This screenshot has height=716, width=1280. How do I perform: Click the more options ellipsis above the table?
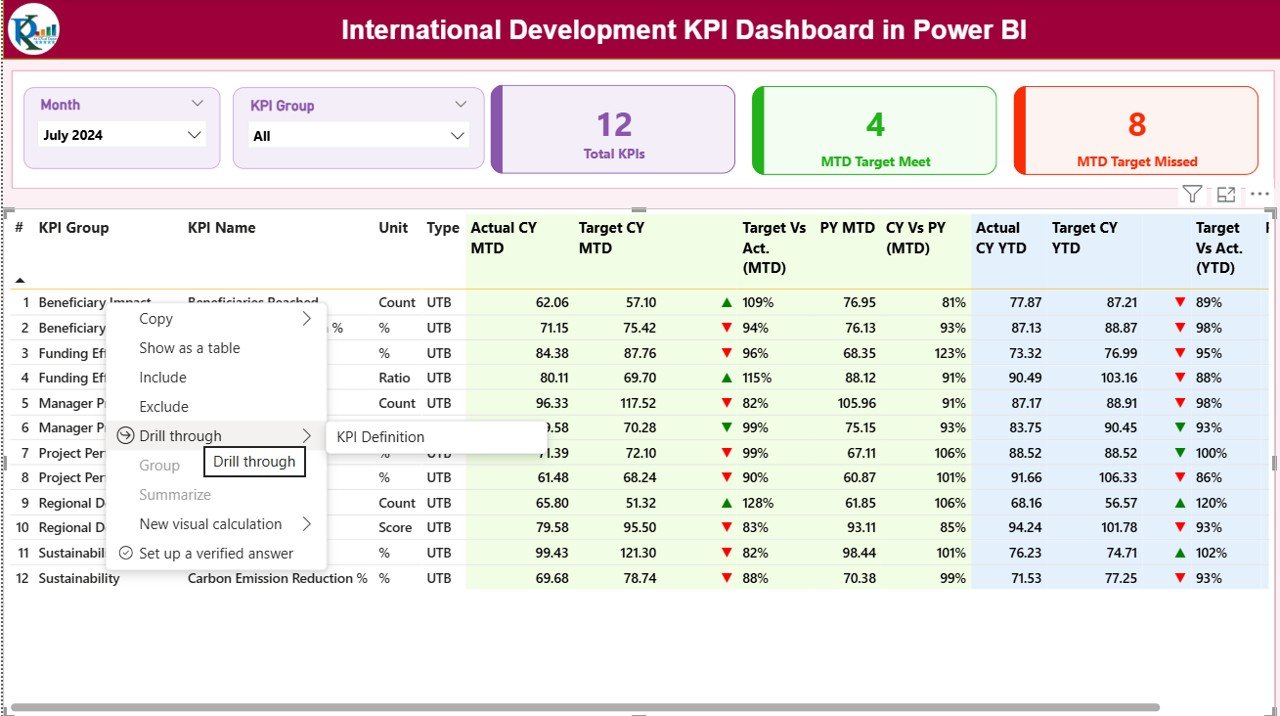coord(1259,193)
